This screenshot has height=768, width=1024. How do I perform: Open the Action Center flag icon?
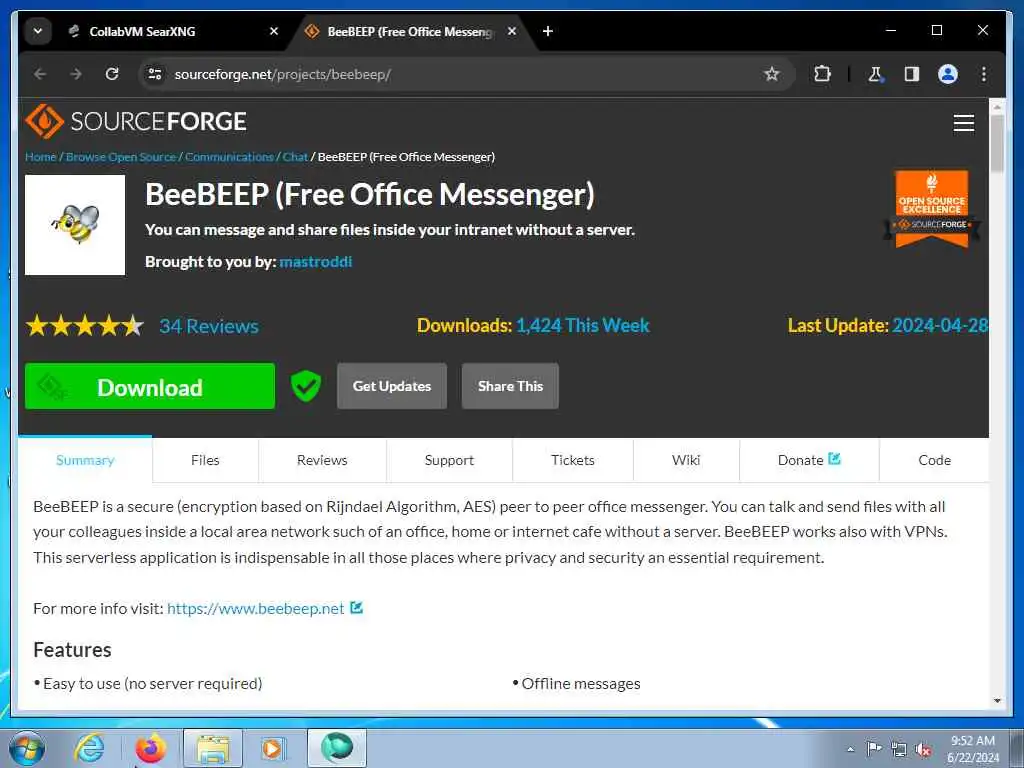(874, 749)
